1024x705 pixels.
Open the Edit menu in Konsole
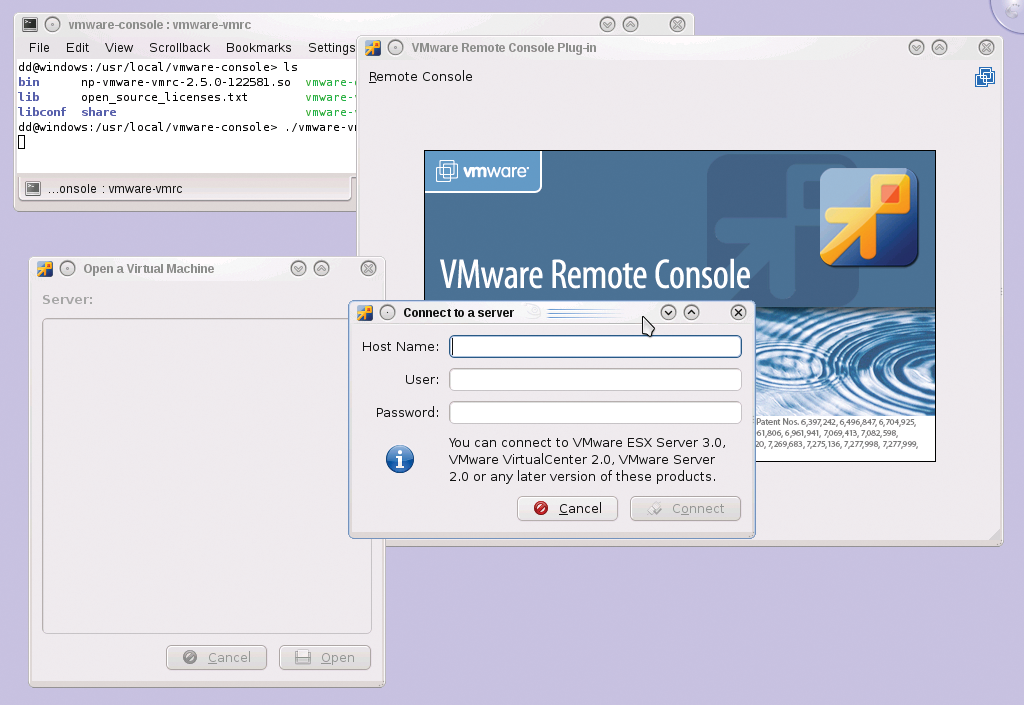(x=77, y=48)
